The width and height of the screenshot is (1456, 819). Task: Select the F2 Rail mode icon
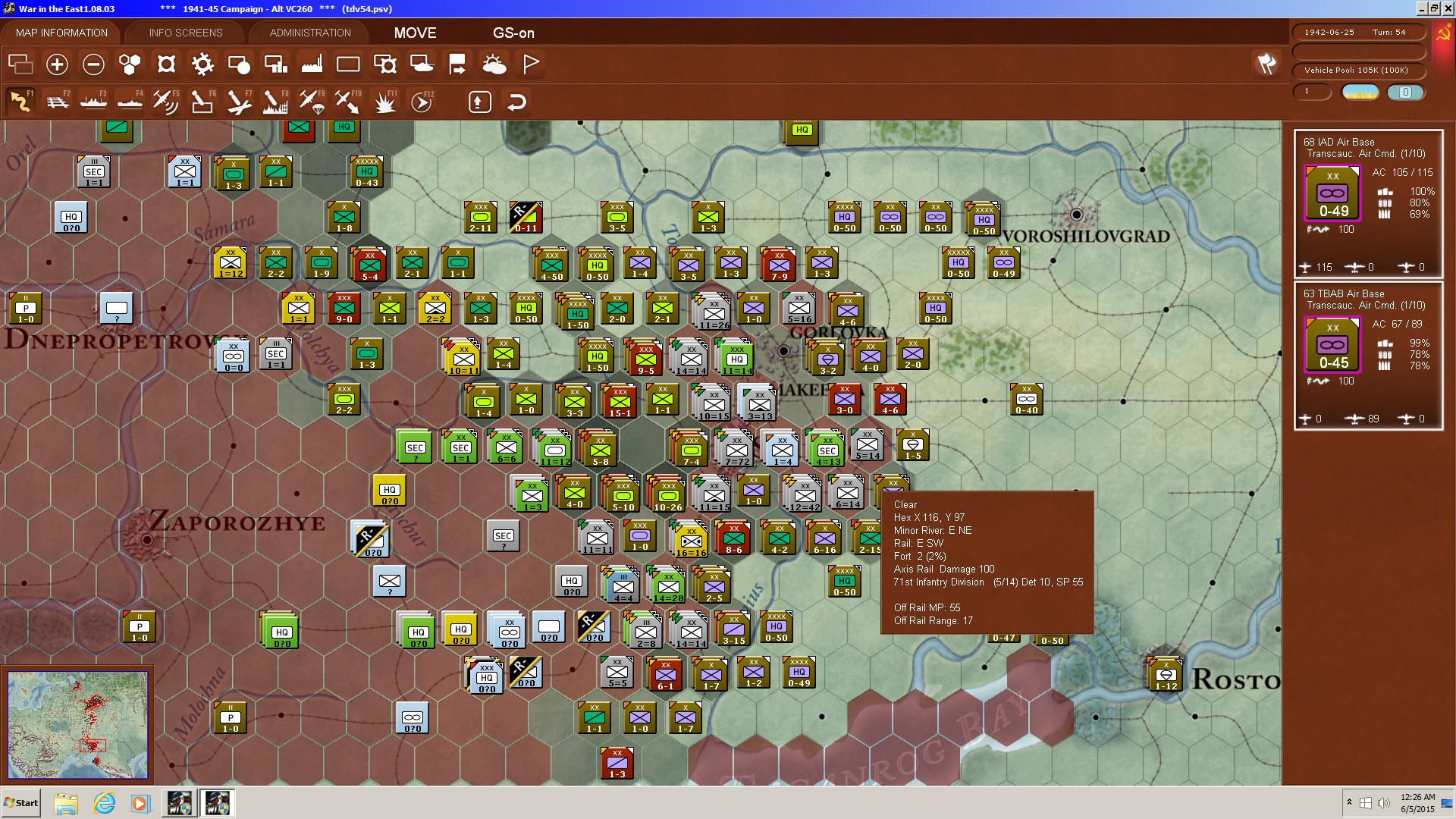tap(57, 102)
